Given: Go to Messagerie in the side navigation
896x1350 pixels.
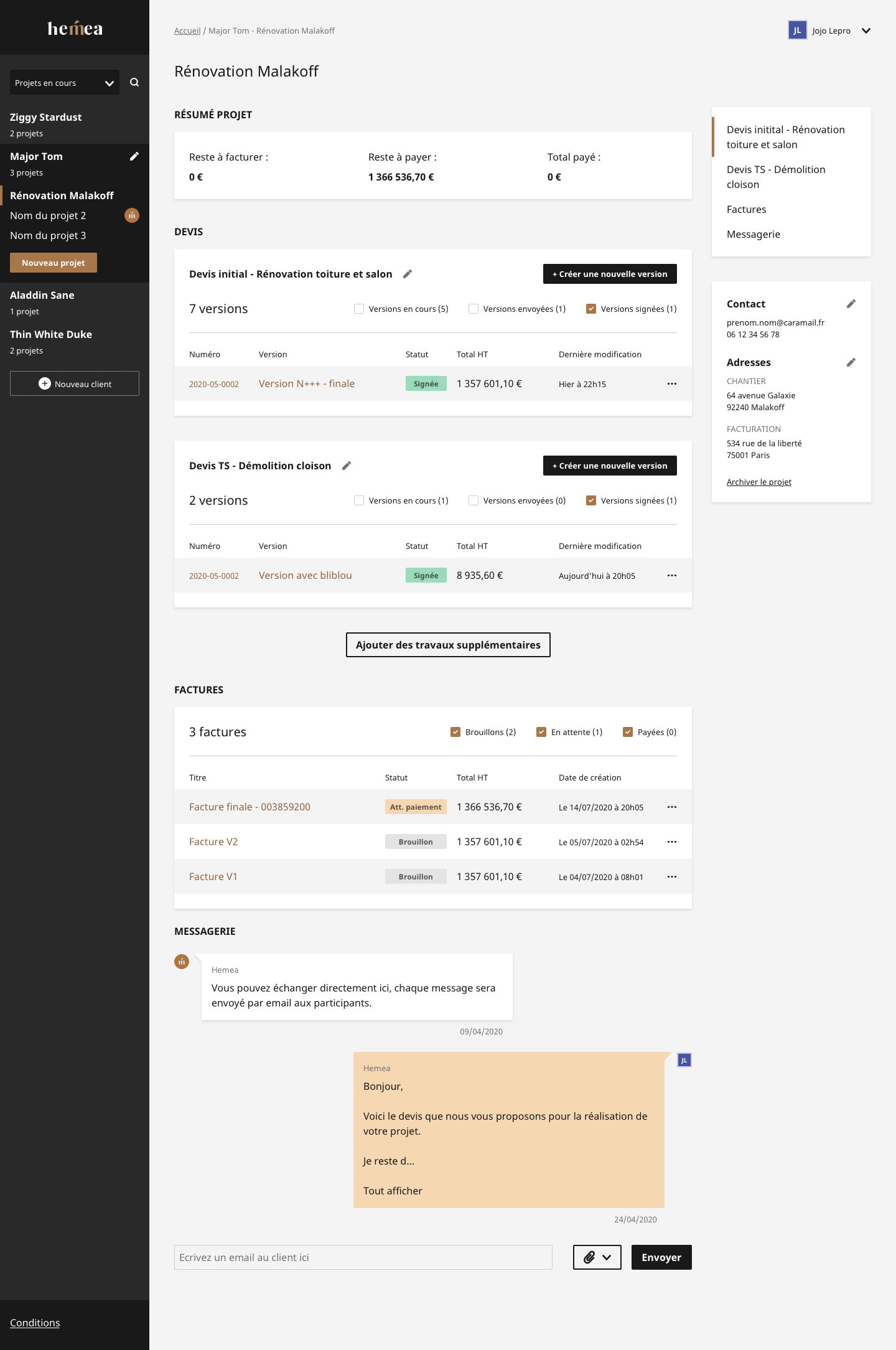Looking at the screenshot, I should [x=753, y=234].
